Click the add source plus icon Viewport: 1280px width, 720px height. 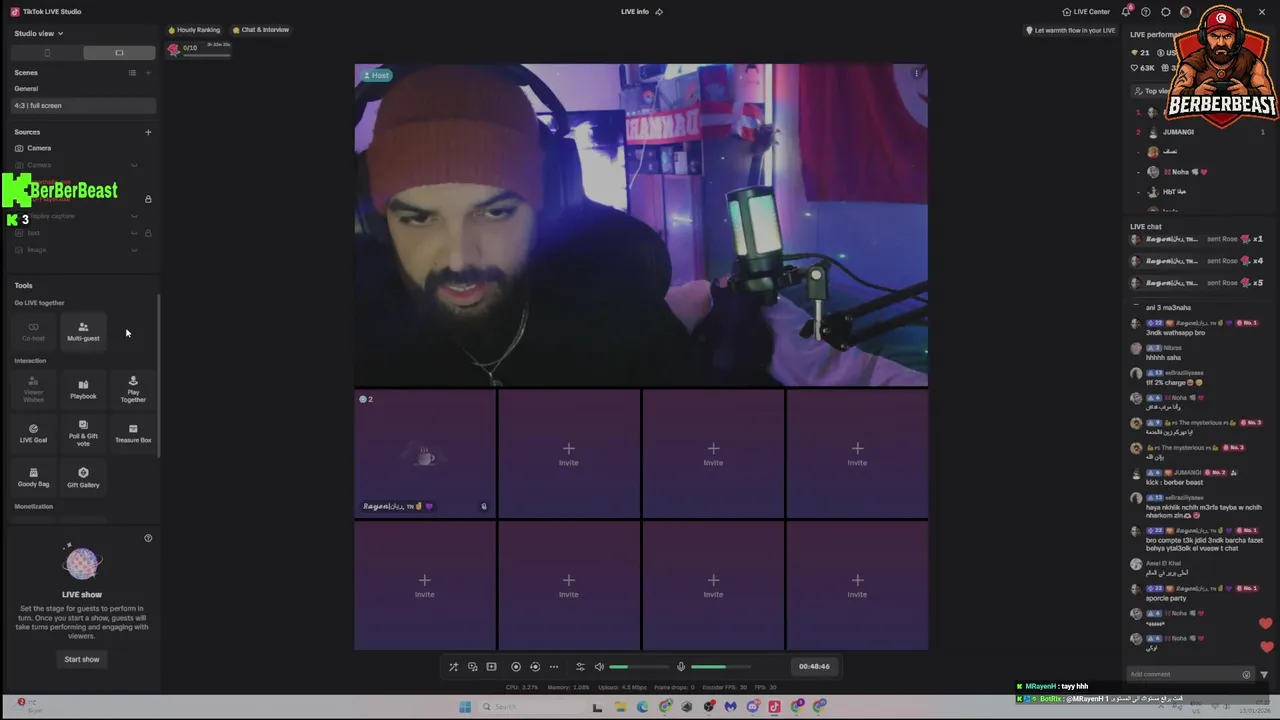pyautogui.click(x=148, y=132)
